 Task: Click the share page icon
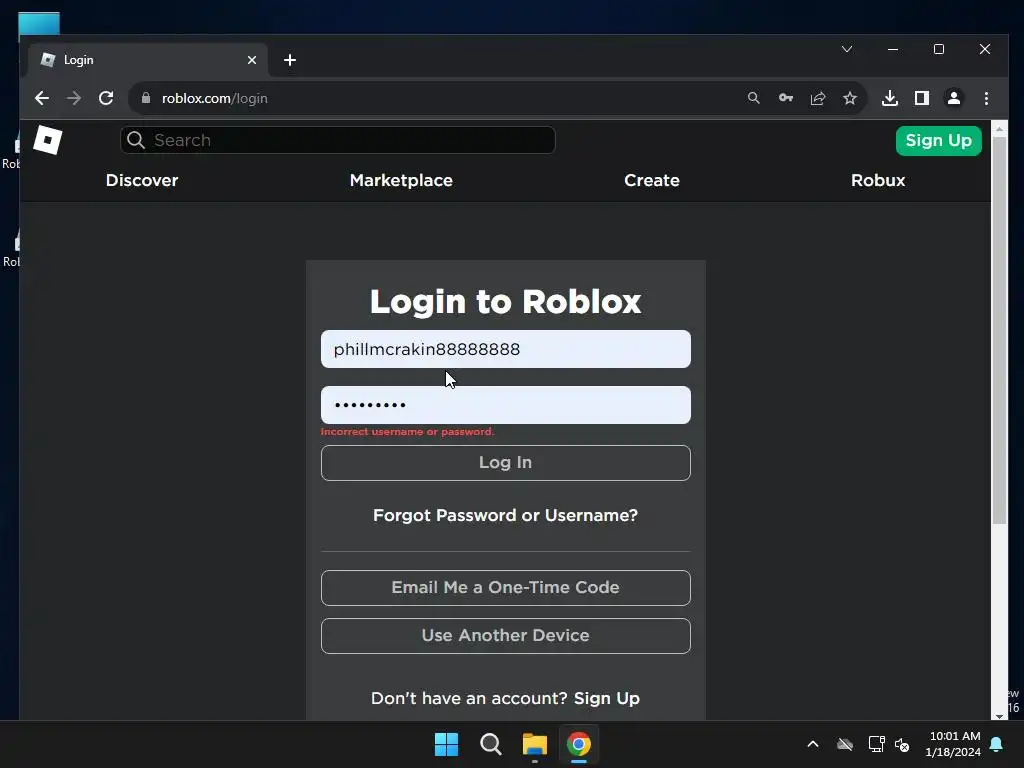818,98
